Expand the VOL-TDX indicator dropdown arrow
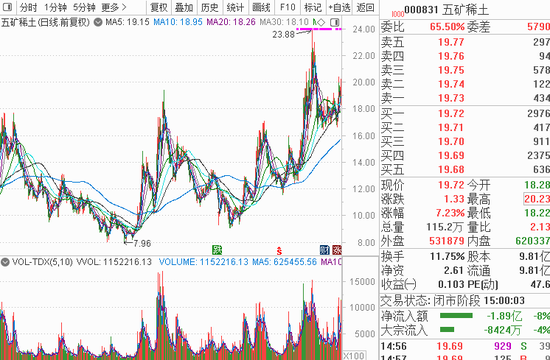This screenshot has height=360, width=550. [x=5, y=262]
